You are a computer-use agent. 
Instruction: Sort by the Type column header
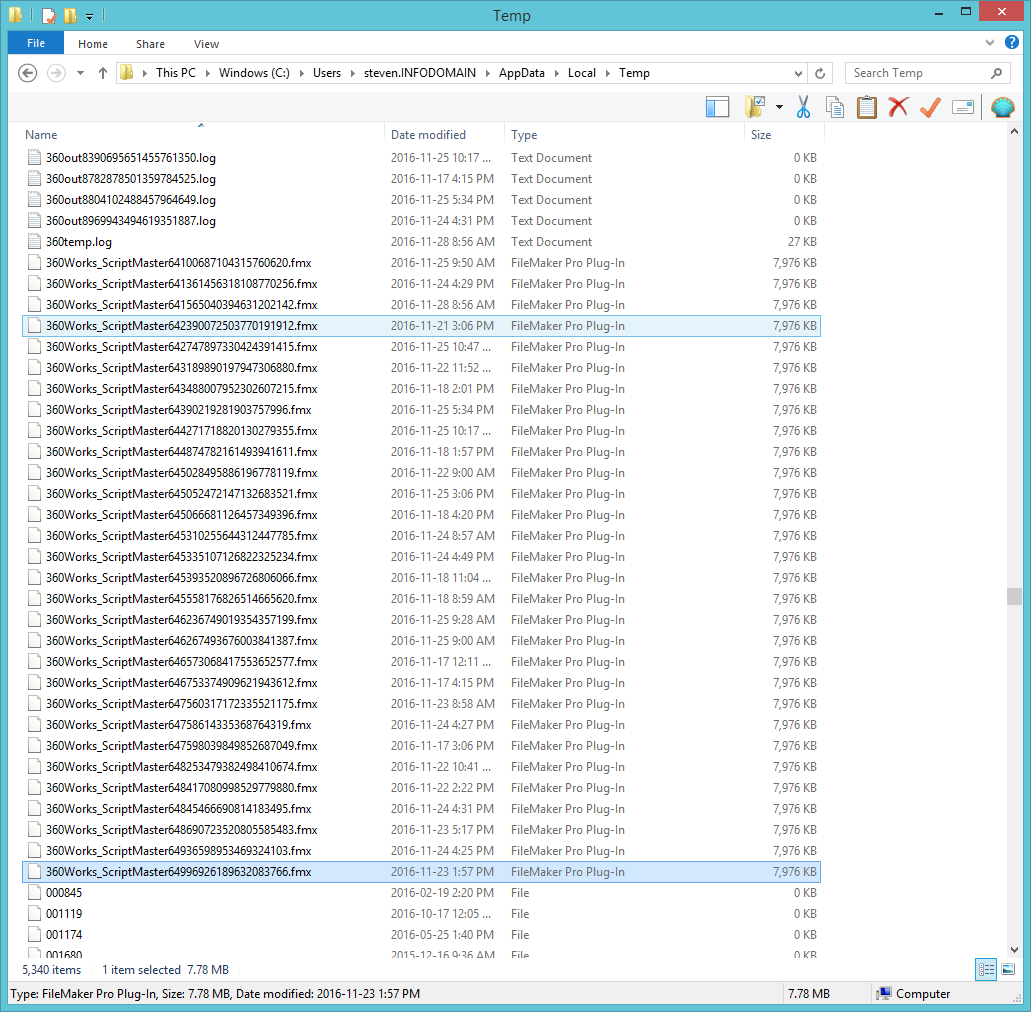tap(524, 134)
